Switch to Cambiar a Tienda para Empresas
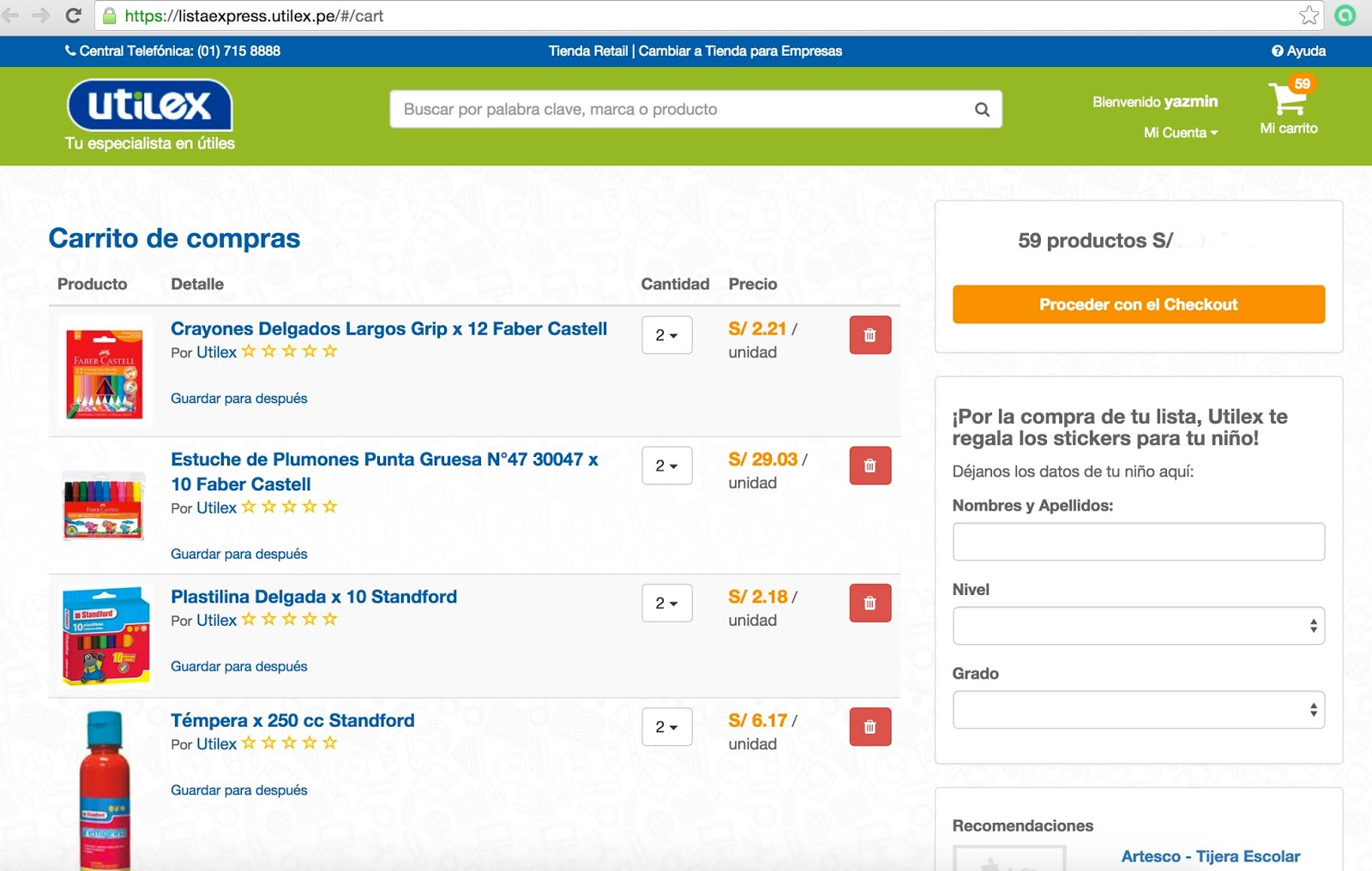This screenshot has height=871, width=1372. (x=741, y=51)
